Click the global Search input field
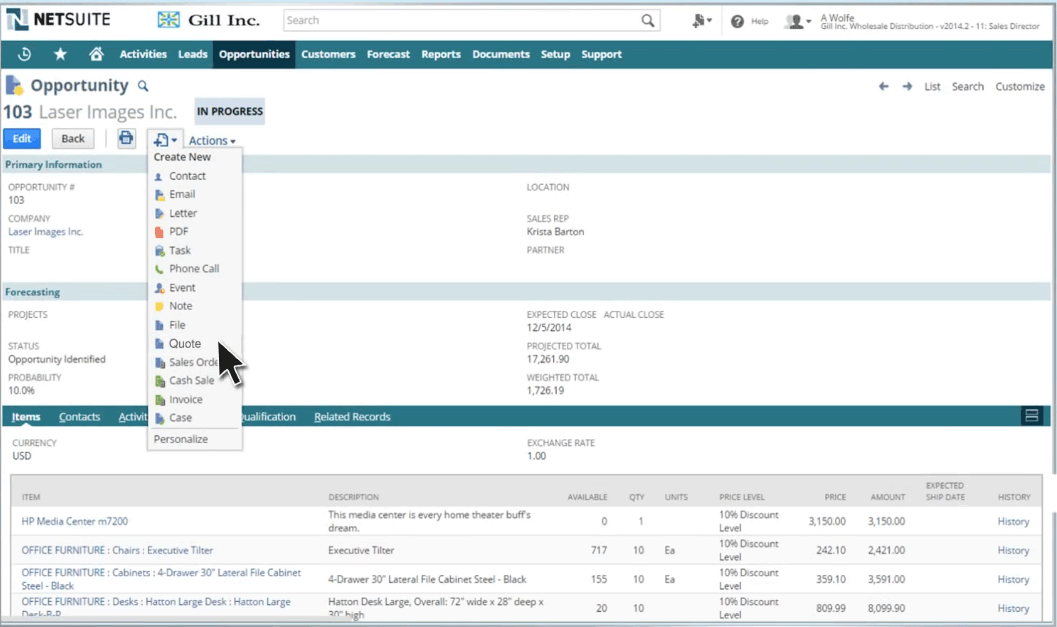Viewport: 1057px width, 627px height. click(x=460, y=20)
